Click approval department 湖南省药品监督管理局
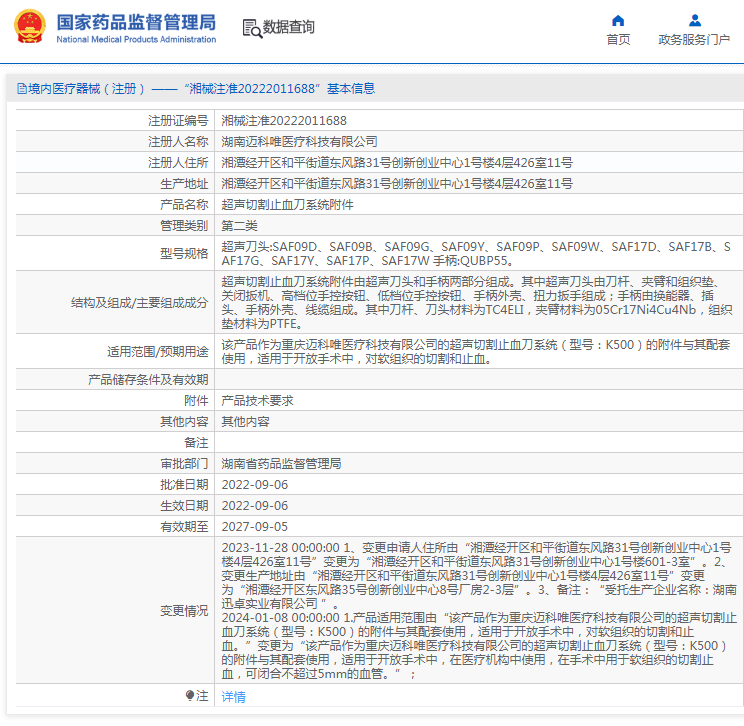The image size is (744, 726). tap(281, 464)
